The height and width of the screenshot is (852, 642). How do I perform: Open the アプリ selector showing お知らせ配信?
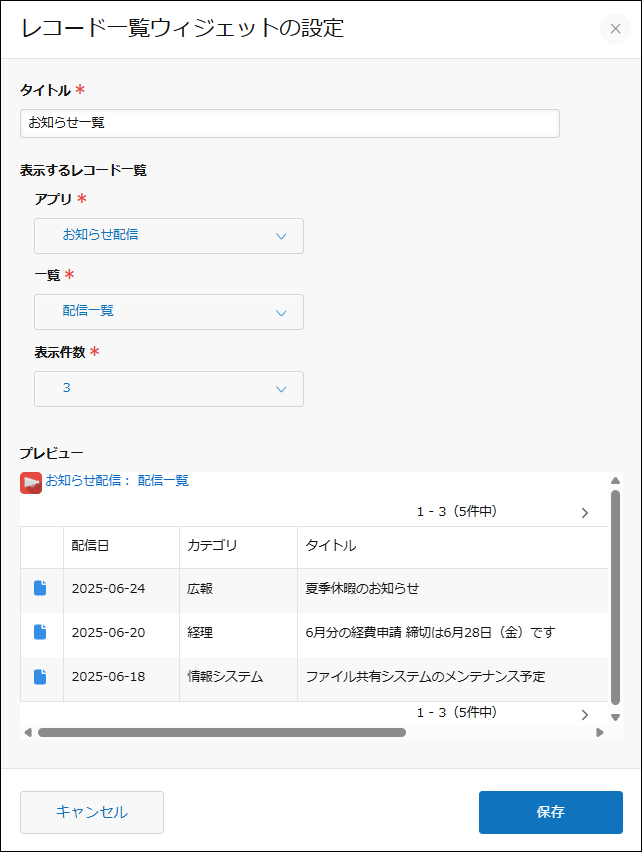[x=168, y=236]
